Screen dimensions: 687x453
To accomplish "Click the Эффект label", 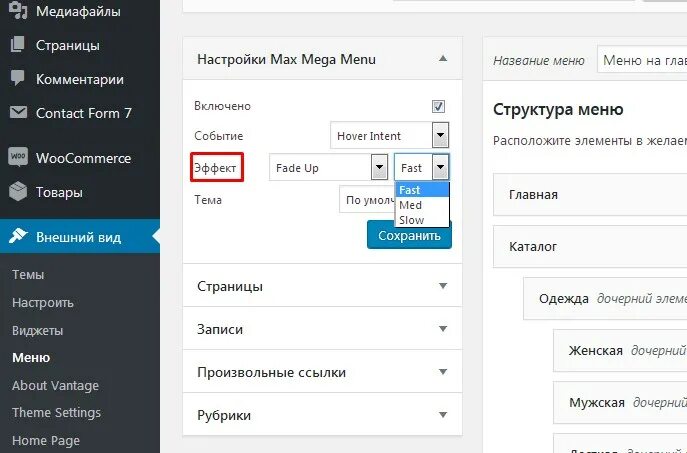I will coord(215,168).
